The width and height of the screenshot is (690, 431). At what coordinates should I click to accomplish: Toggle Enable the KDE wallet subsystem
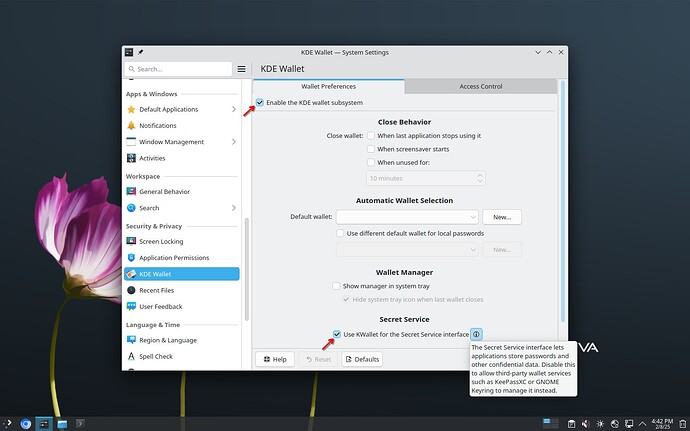[260, 103]
